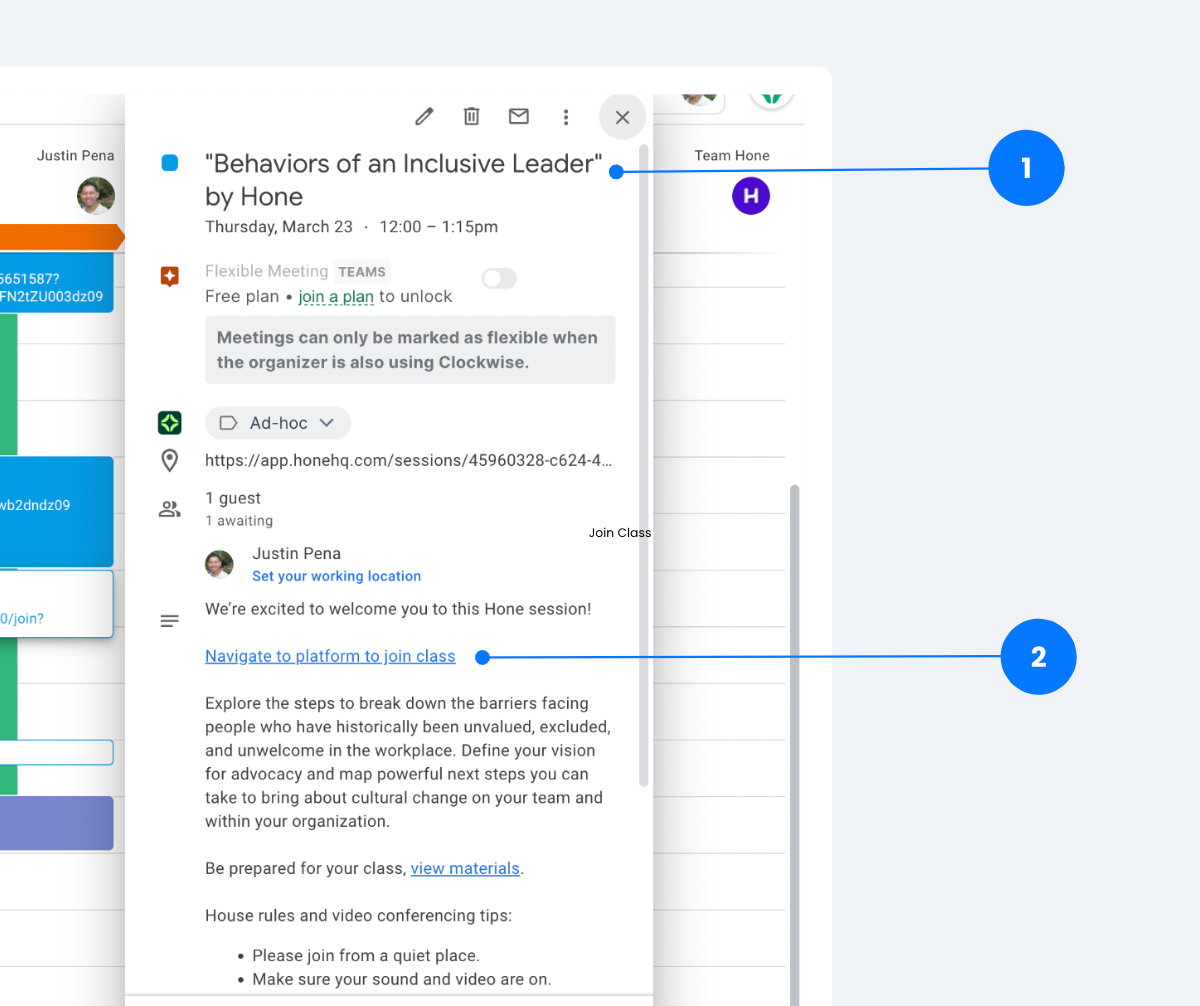
Task: Open the 'join a plan' link
Action: [336, 296]
